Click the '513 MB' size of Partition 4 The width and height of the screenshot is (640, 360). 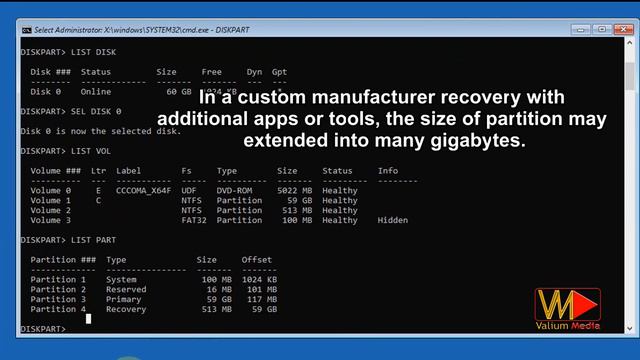coord(217,309)
